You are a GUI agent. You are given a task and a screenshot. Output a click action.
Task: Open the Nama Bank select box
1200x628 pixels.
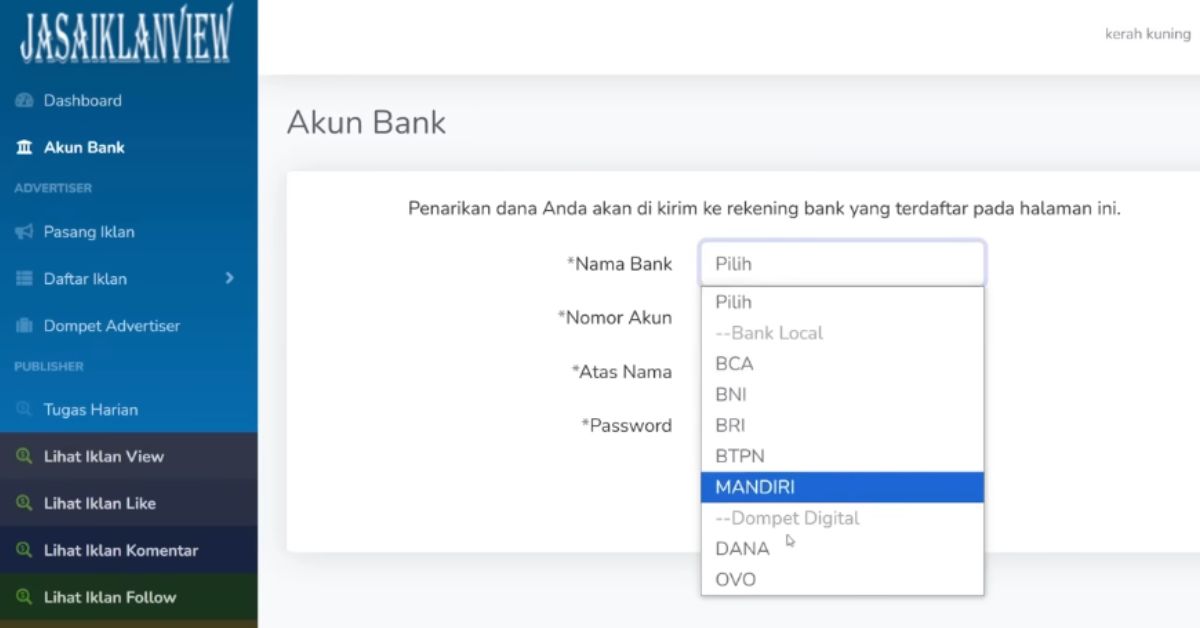pyautogui.click(x=842, y=264)
